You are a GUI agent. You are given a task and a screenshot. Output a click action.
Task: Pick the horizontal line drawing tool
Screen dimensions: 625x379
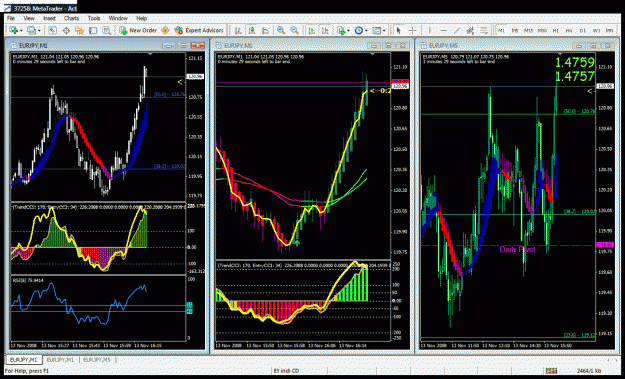[x=443, y=30]
